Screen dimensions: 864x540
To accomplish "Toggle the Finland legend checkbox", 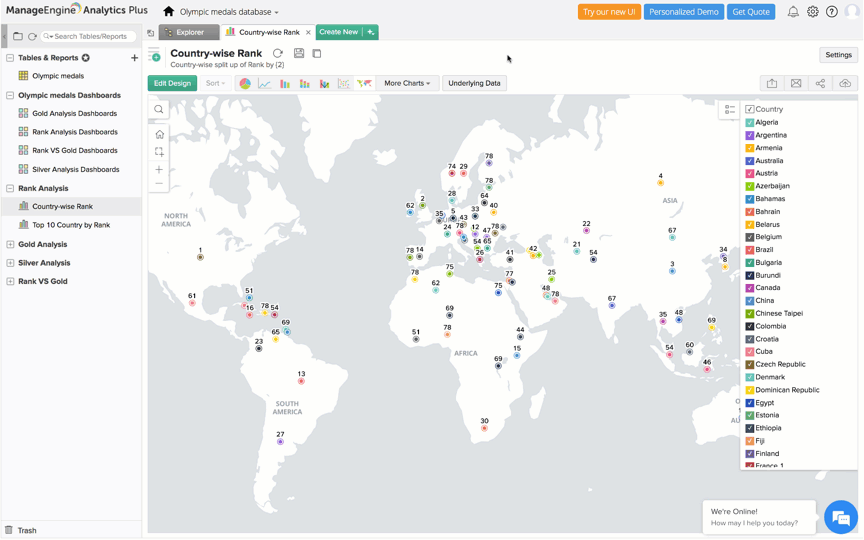I will pos(749,453).
